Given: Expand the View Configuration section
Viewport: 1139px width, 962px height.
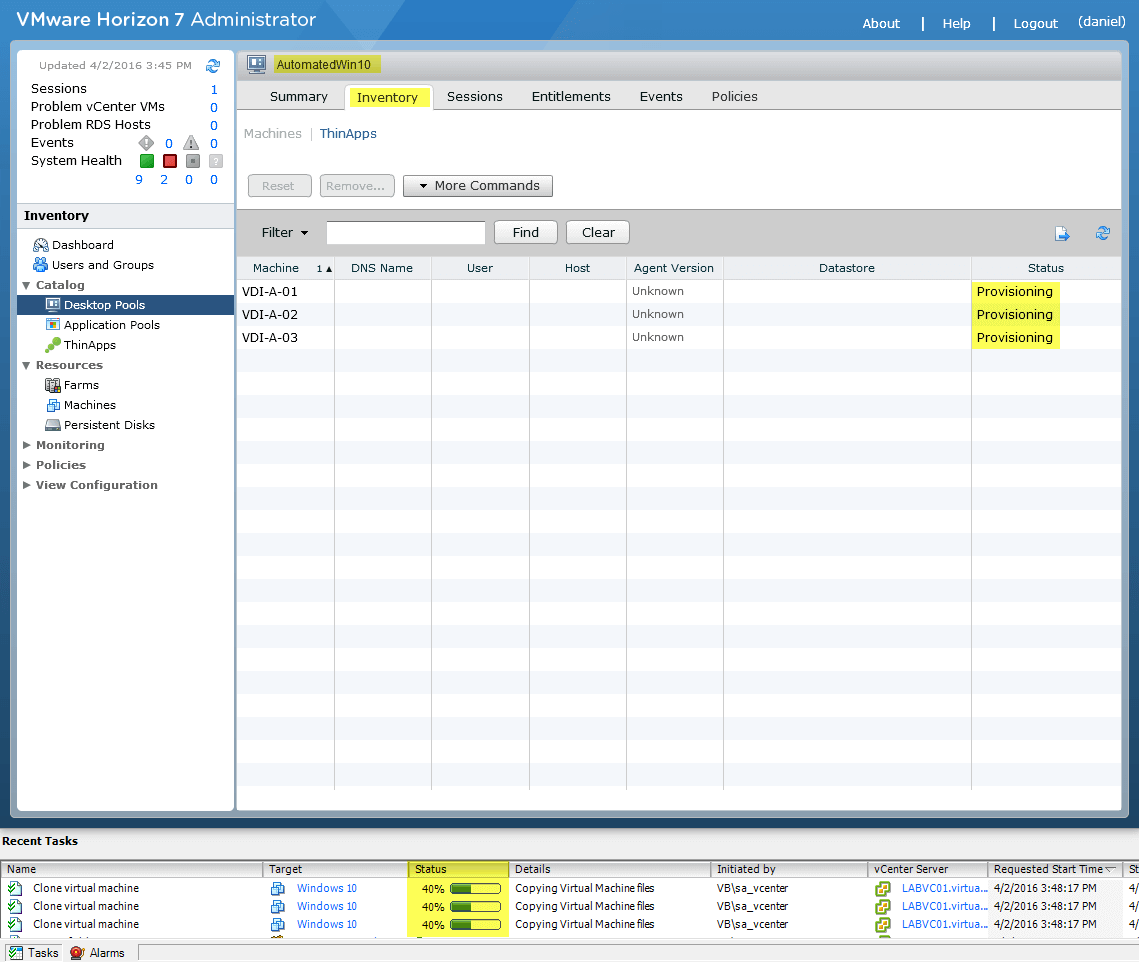Looking at the screenshot, I should pyautogui.click(x=27, y=485).
